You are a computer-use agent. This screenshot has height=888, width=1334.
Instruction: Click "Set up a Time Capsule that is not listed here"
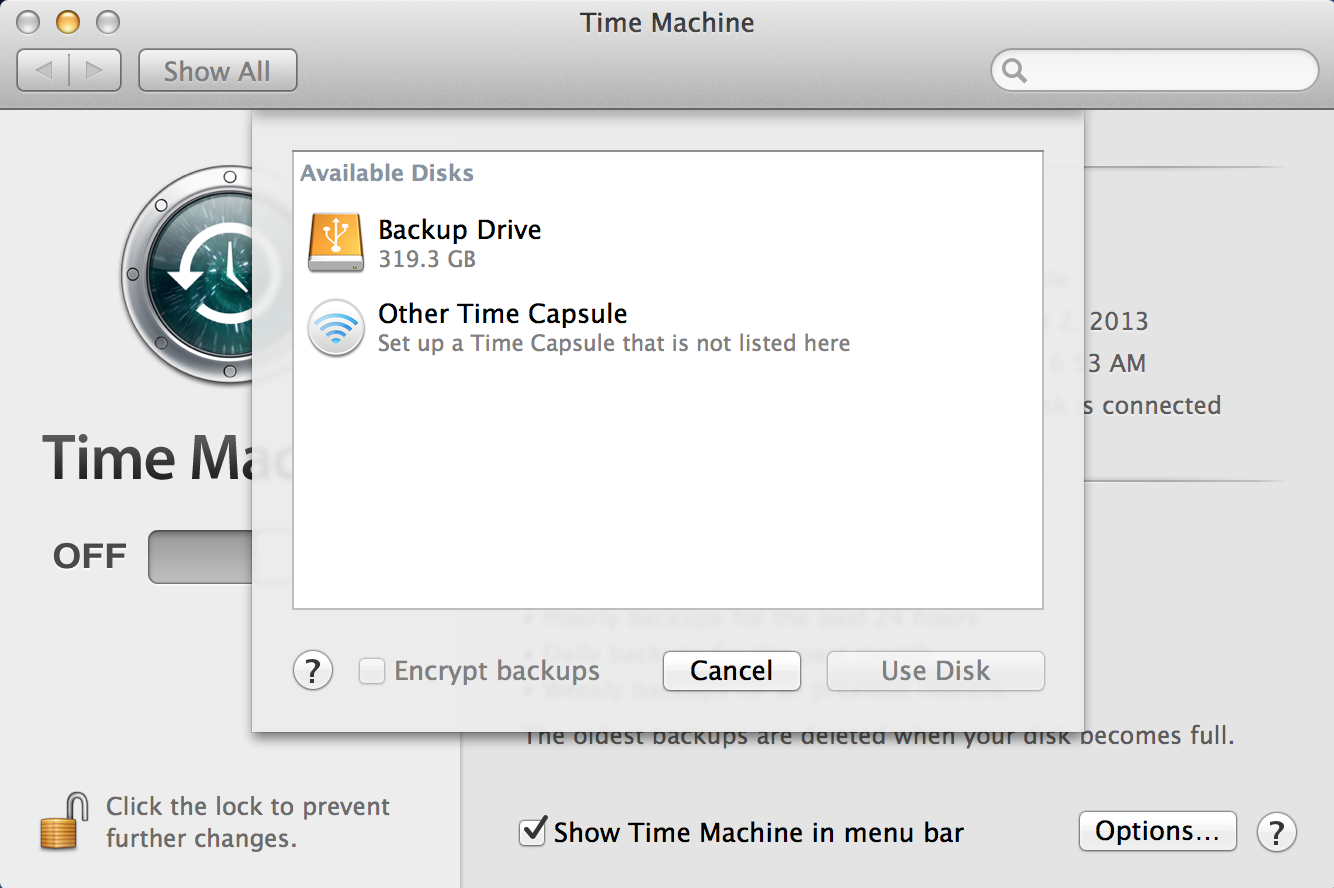(x=614, y=343)
